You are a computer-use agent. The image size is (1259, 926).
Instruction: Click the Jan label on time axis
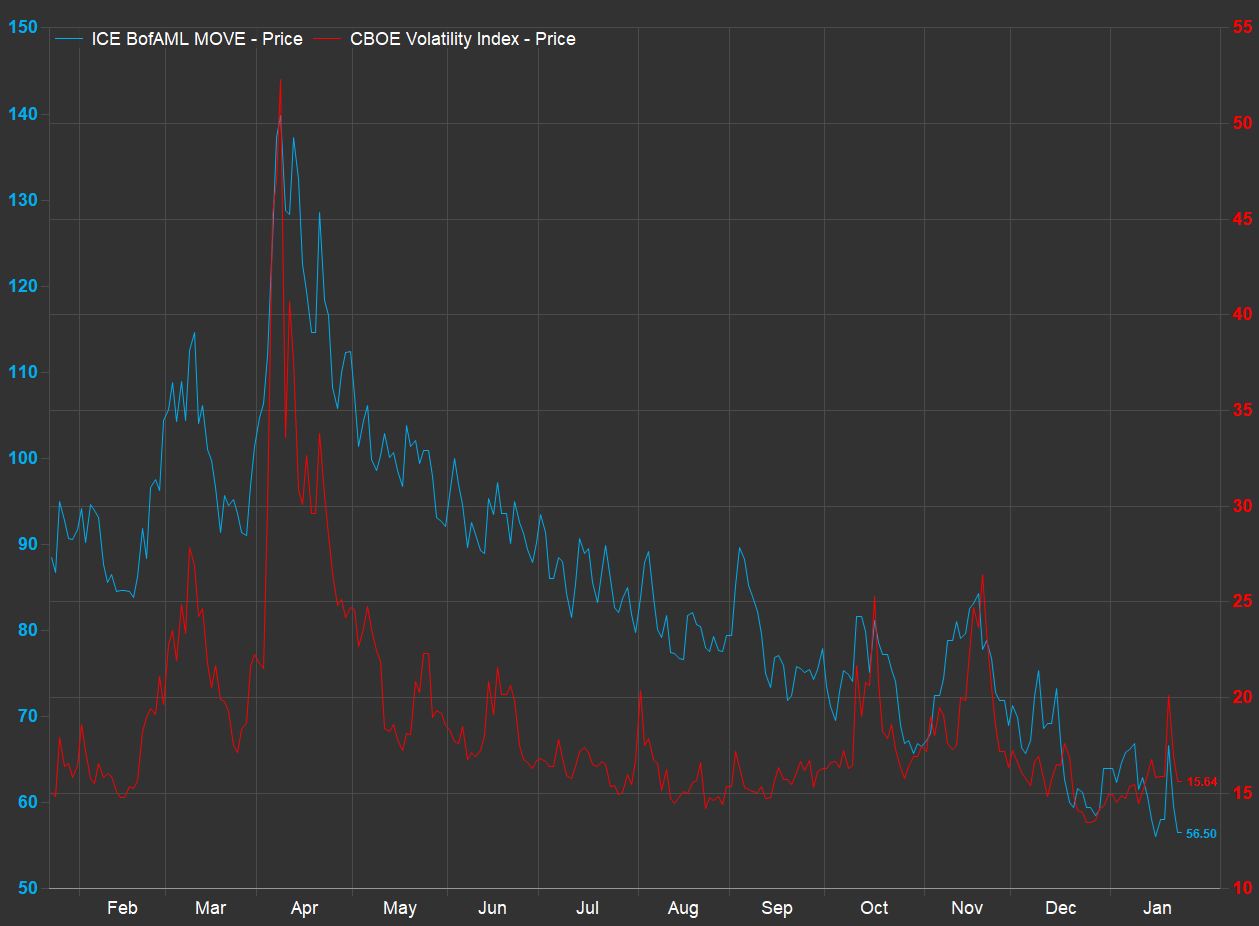(x=1157, y=908)
